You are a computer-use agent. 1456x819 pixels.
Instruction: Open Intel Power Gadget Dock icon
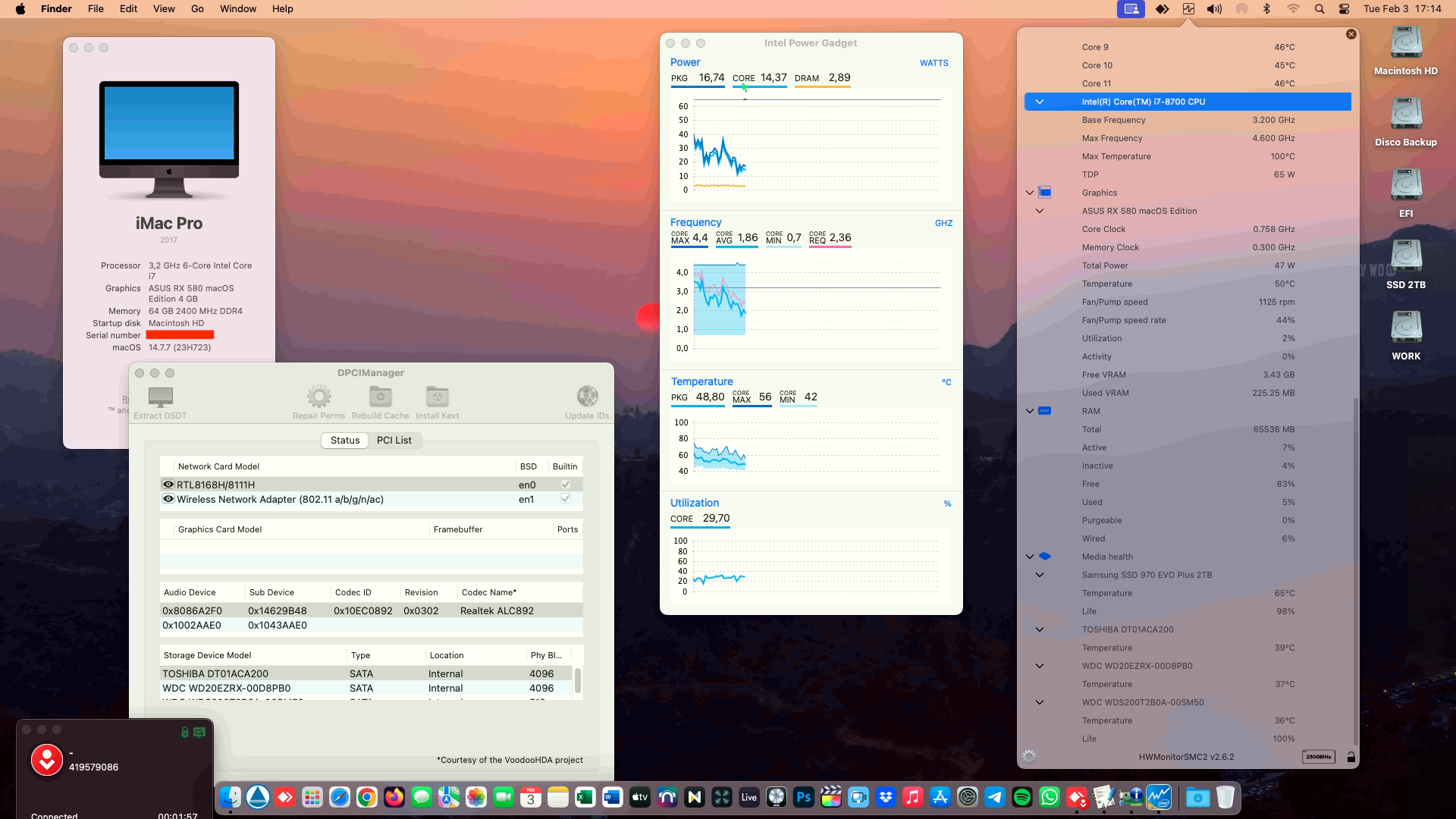click(x=1159, y=797)
